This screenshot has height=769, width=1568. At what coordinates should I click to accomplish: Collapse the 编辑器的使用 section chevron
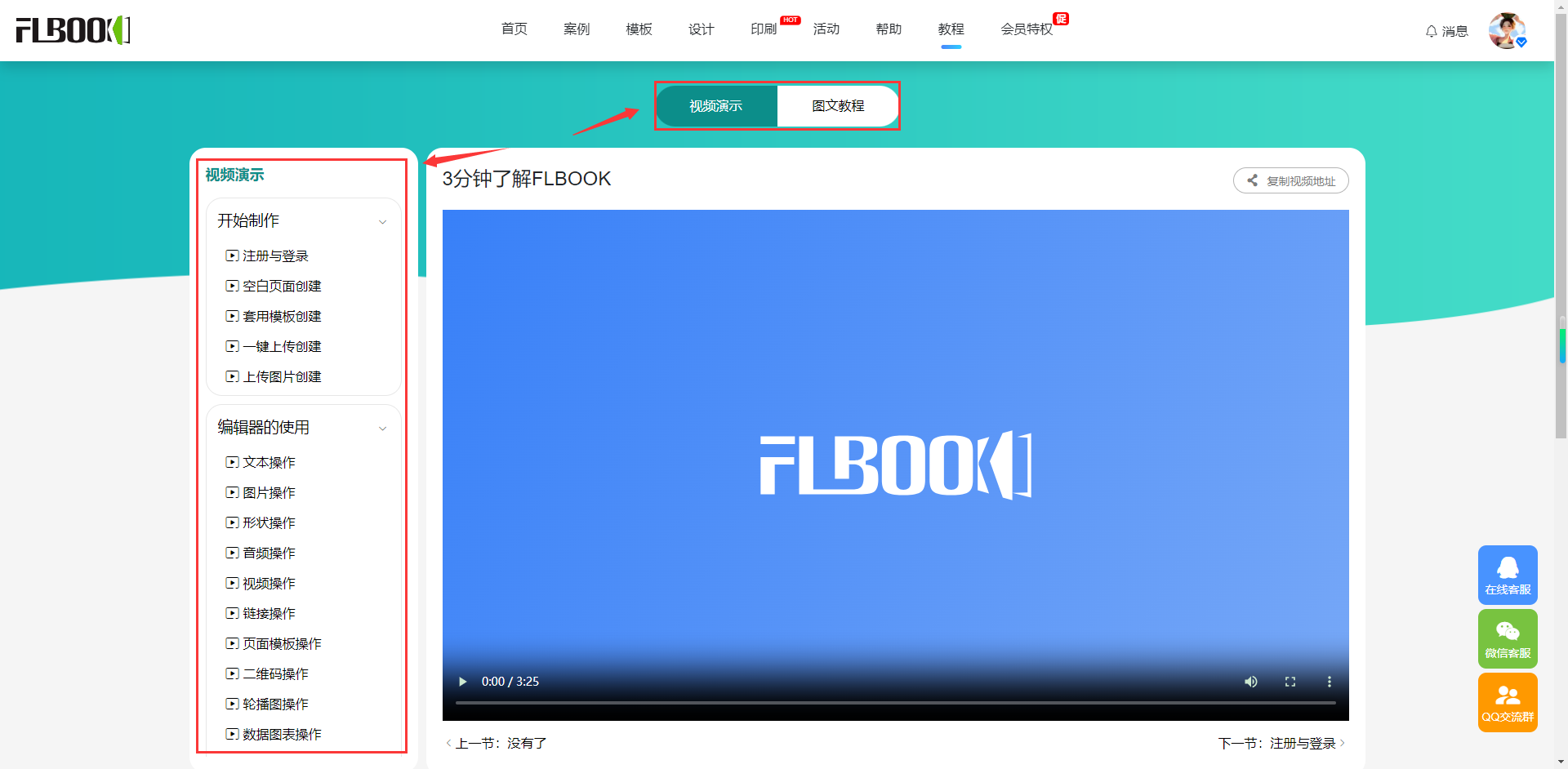coord(382,429)
